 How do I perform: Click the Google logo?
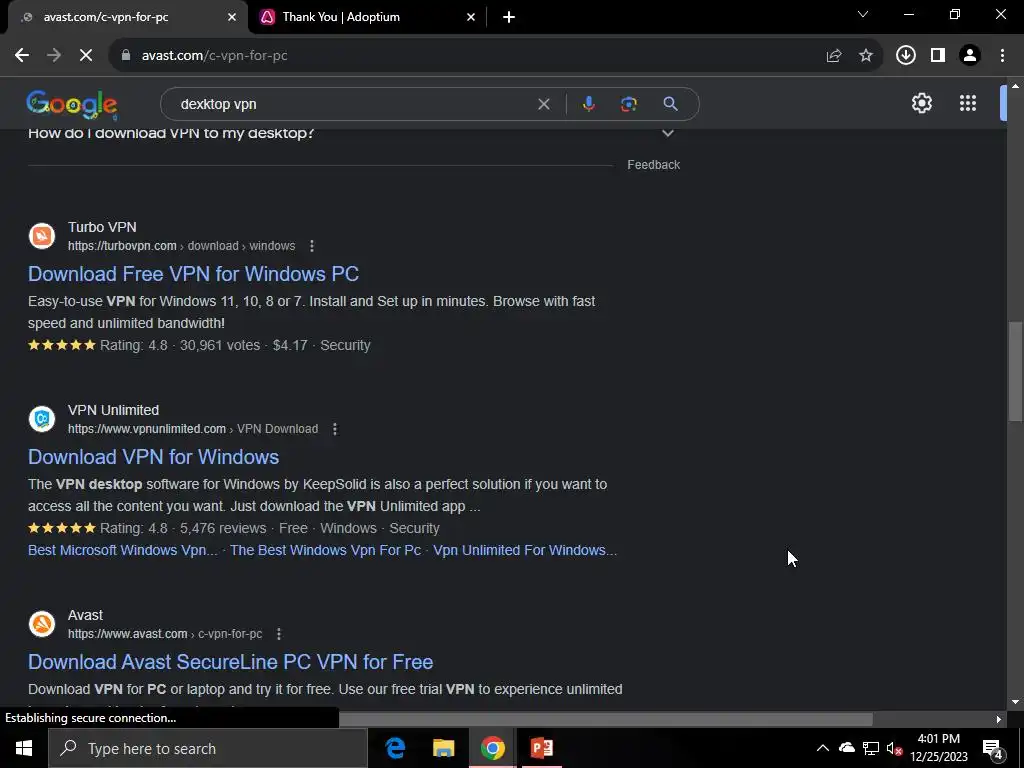(x=72, y=104)
